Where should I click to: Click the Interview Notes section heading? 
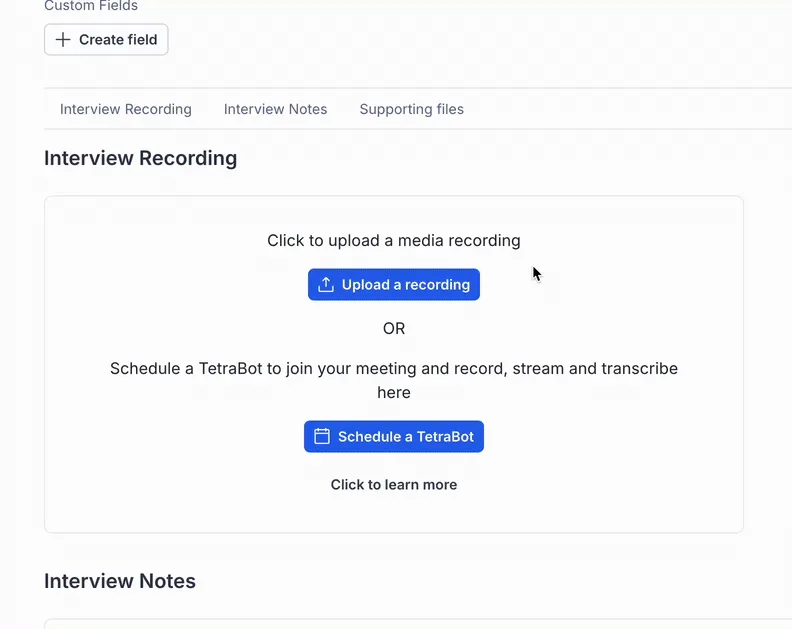[120, 581]
